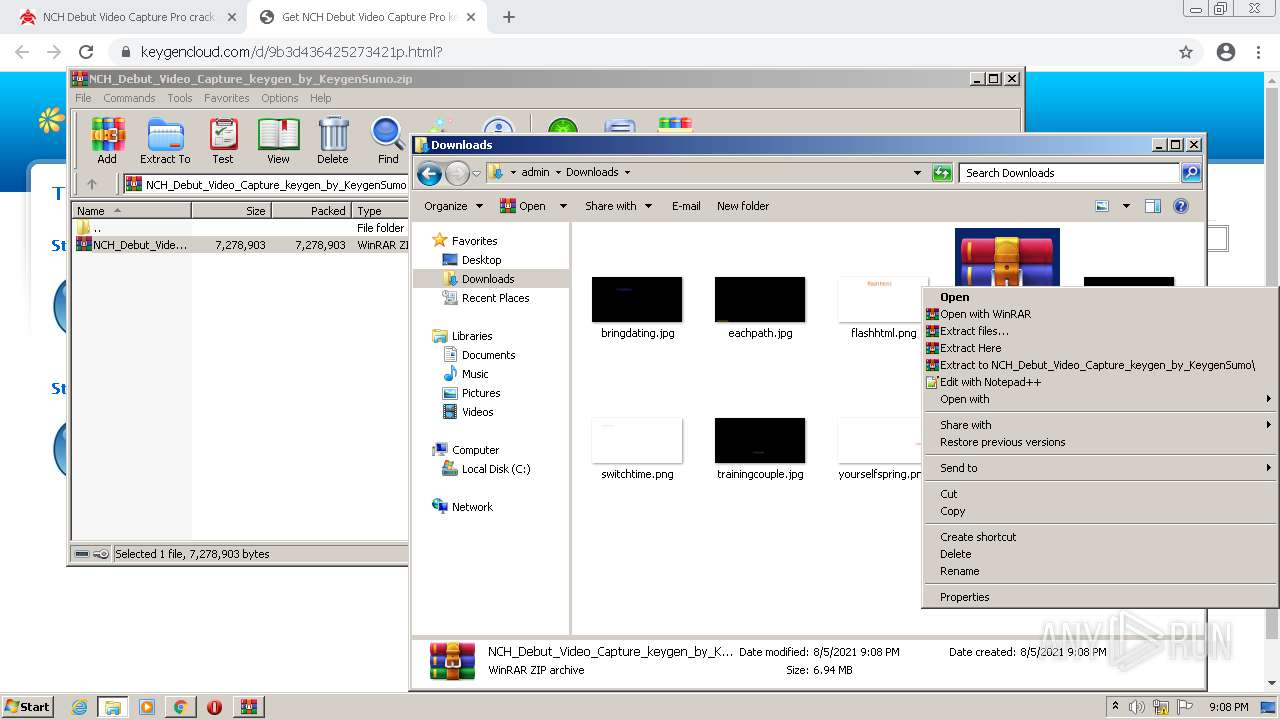Select bringdating.jpg thumbnail

[x=637, y=300]
